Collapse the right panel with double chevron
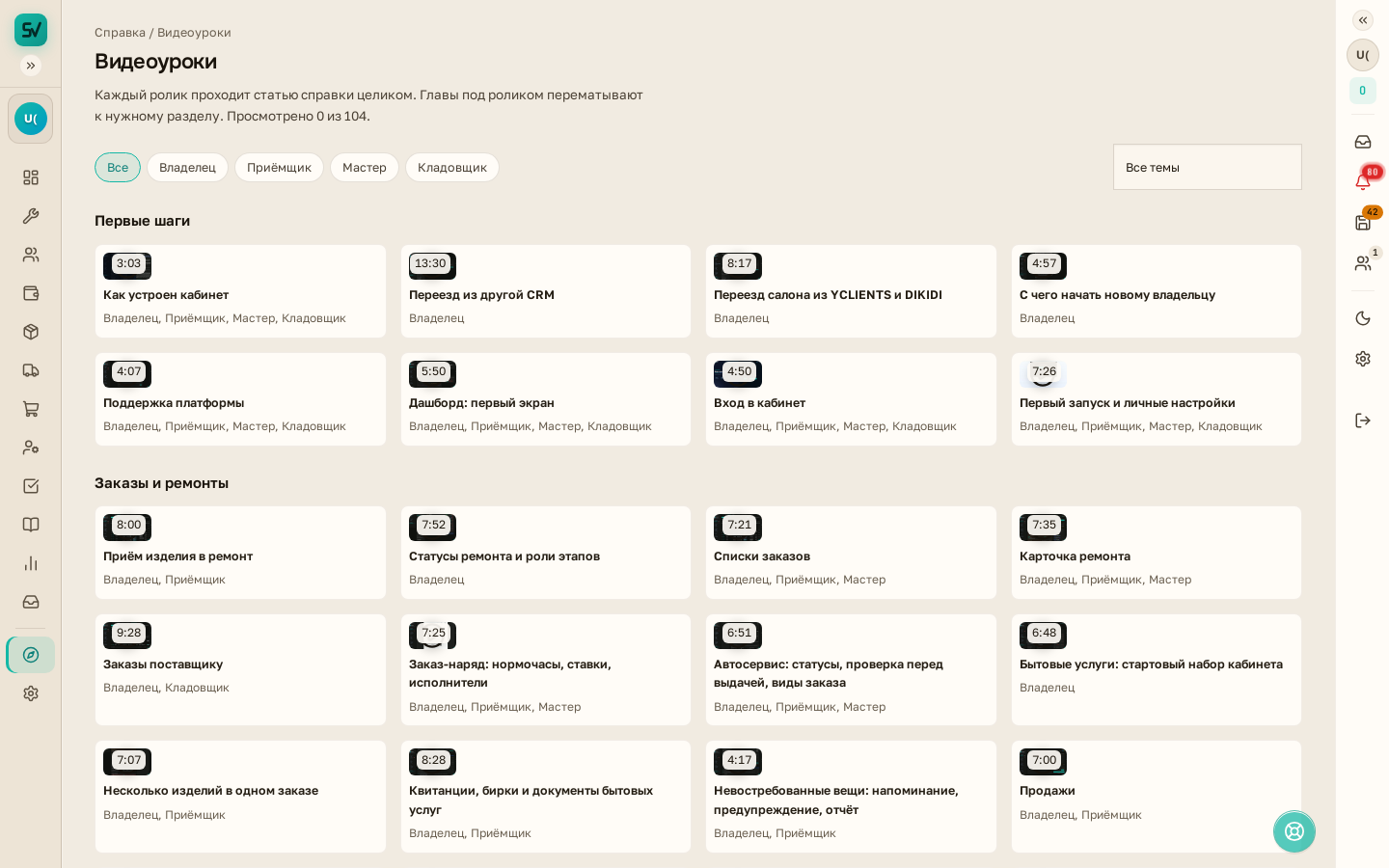Viewport: 1389px width, 868px height. click(1363, 20)
